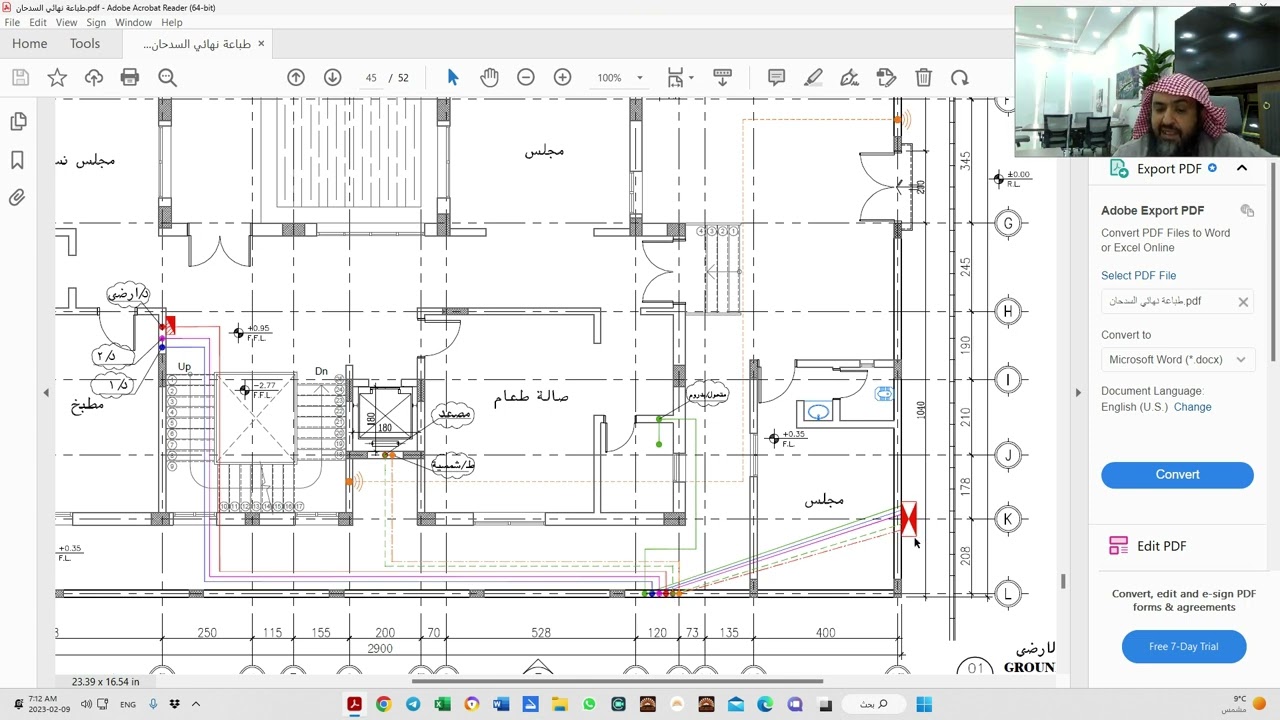Switch to the Home tab

[30, 44]
